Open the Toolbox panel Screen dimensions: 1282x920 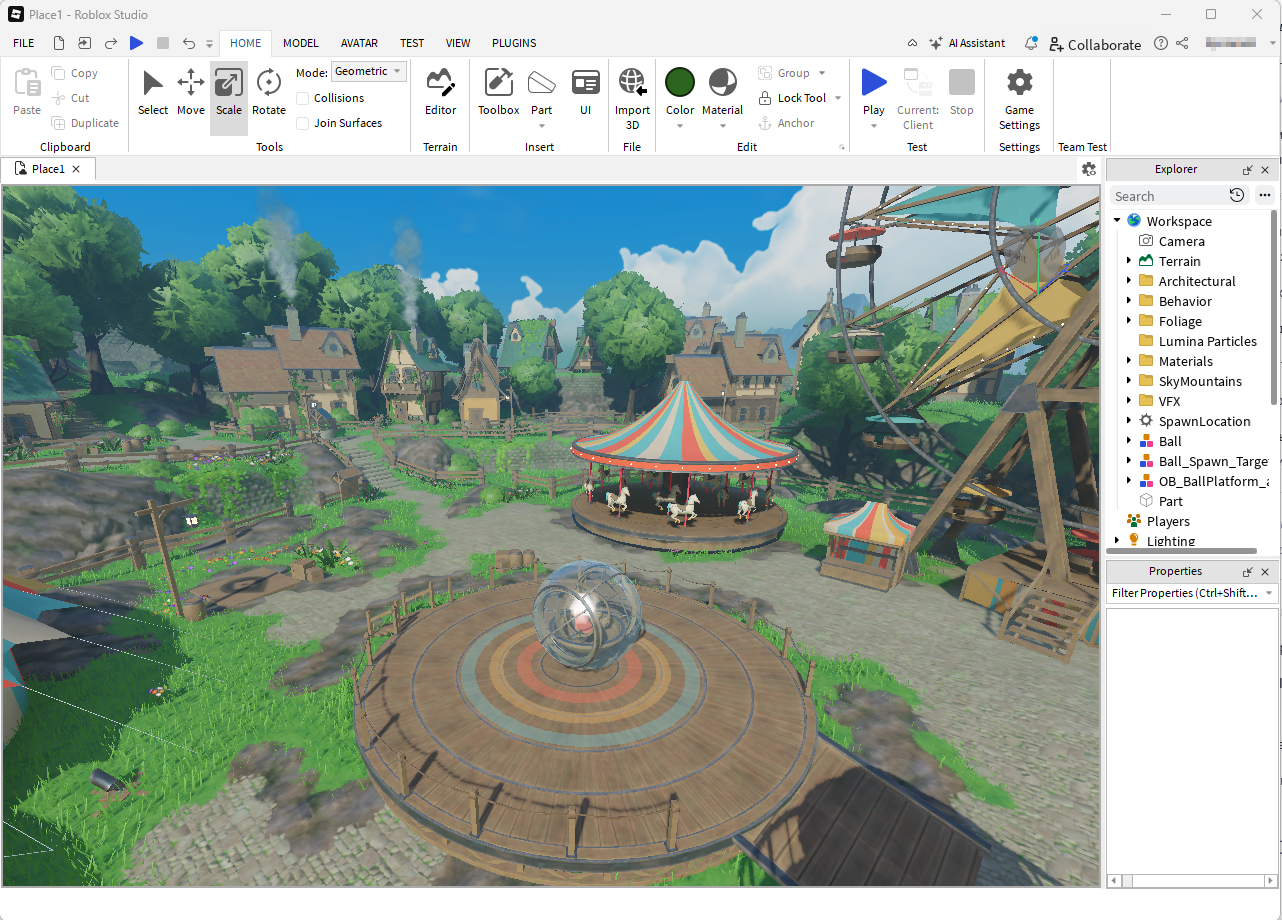[x=498, y=92]
